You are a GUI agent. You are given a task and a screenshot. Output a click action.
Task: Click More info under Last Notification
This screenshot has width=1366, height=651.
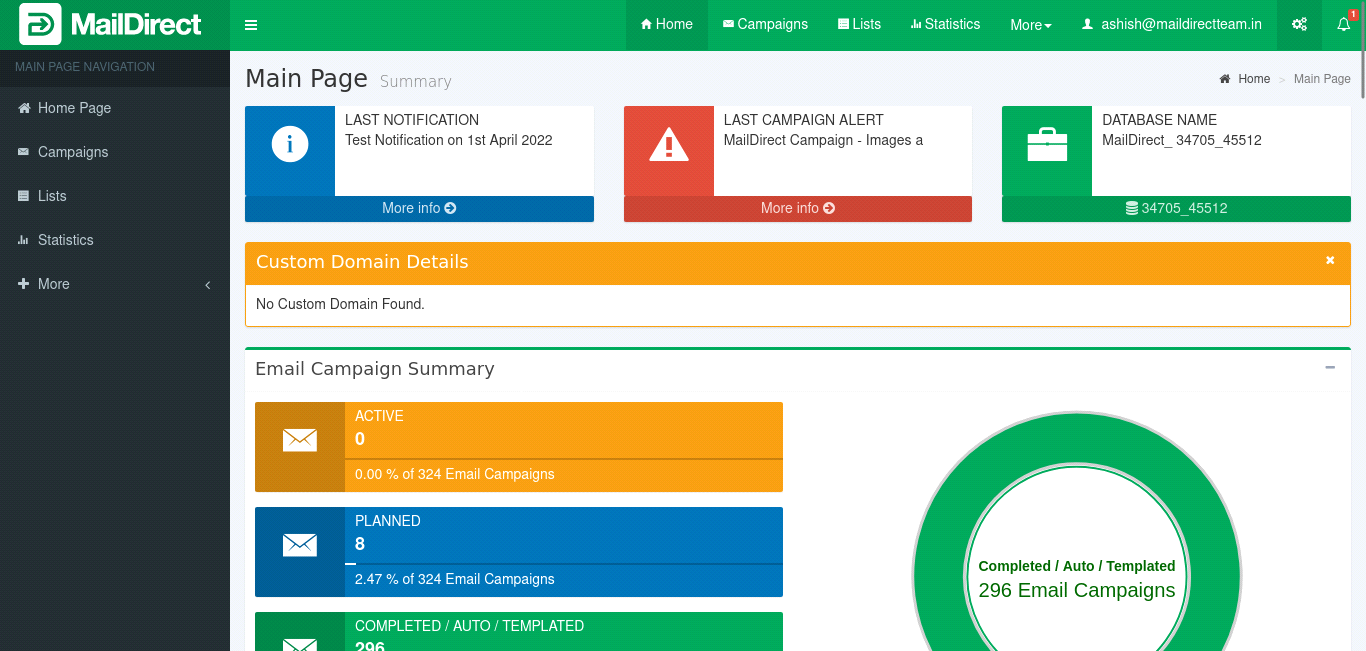[419, 208]
